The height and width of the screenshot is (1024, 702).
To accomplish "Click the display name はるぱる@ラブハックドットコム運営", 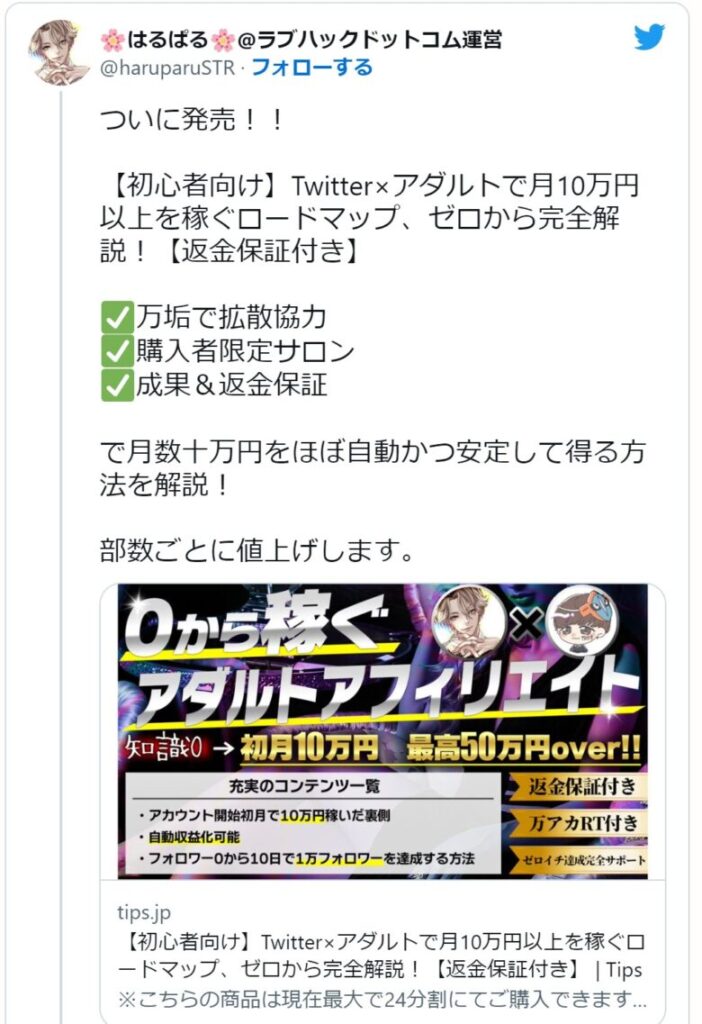I will [x=302, y=40].
